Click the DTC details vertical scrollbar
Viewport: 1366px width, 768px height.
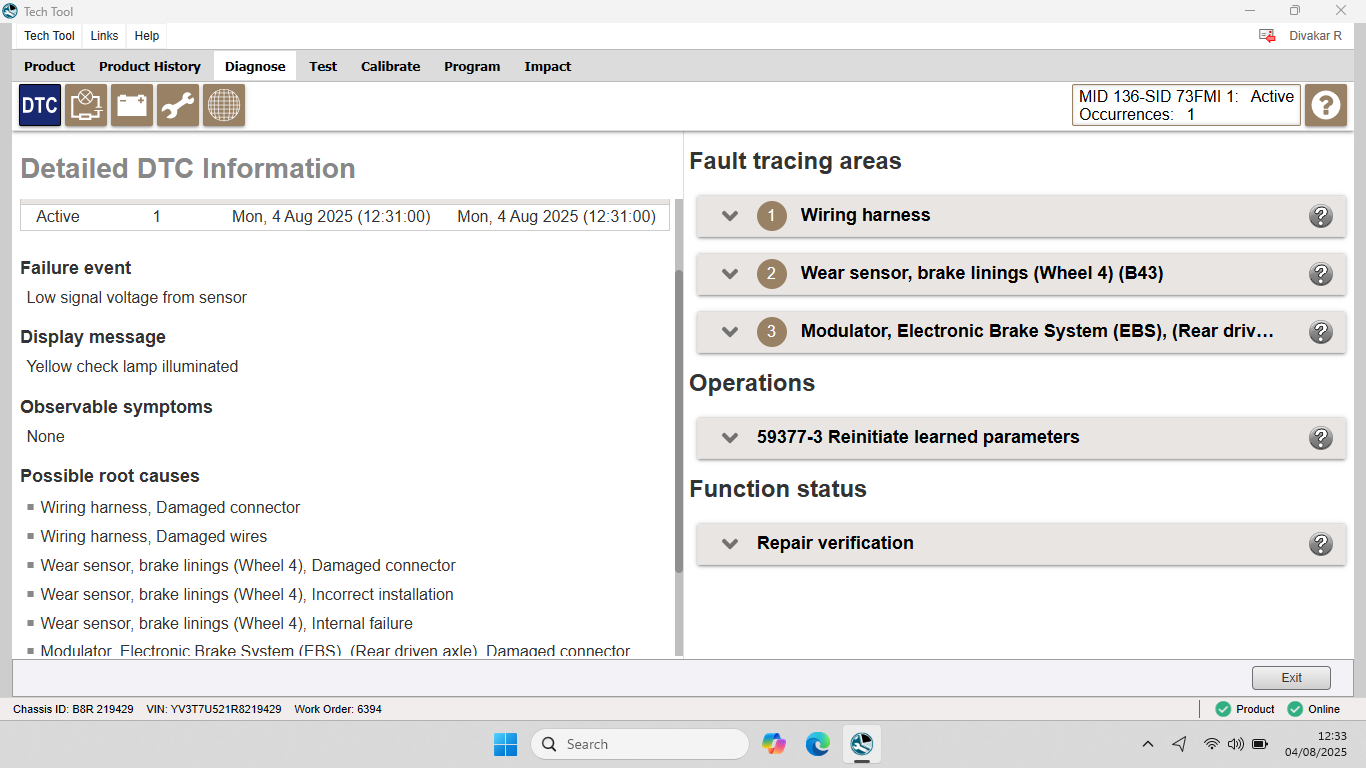(679, 420)
